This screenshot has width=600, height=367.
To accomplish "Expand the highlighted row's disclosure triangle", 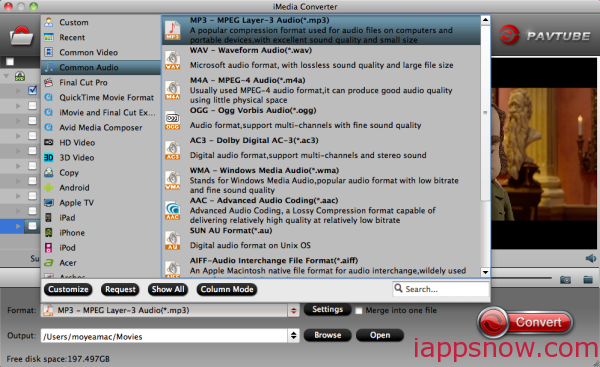I will pos(18,226).
